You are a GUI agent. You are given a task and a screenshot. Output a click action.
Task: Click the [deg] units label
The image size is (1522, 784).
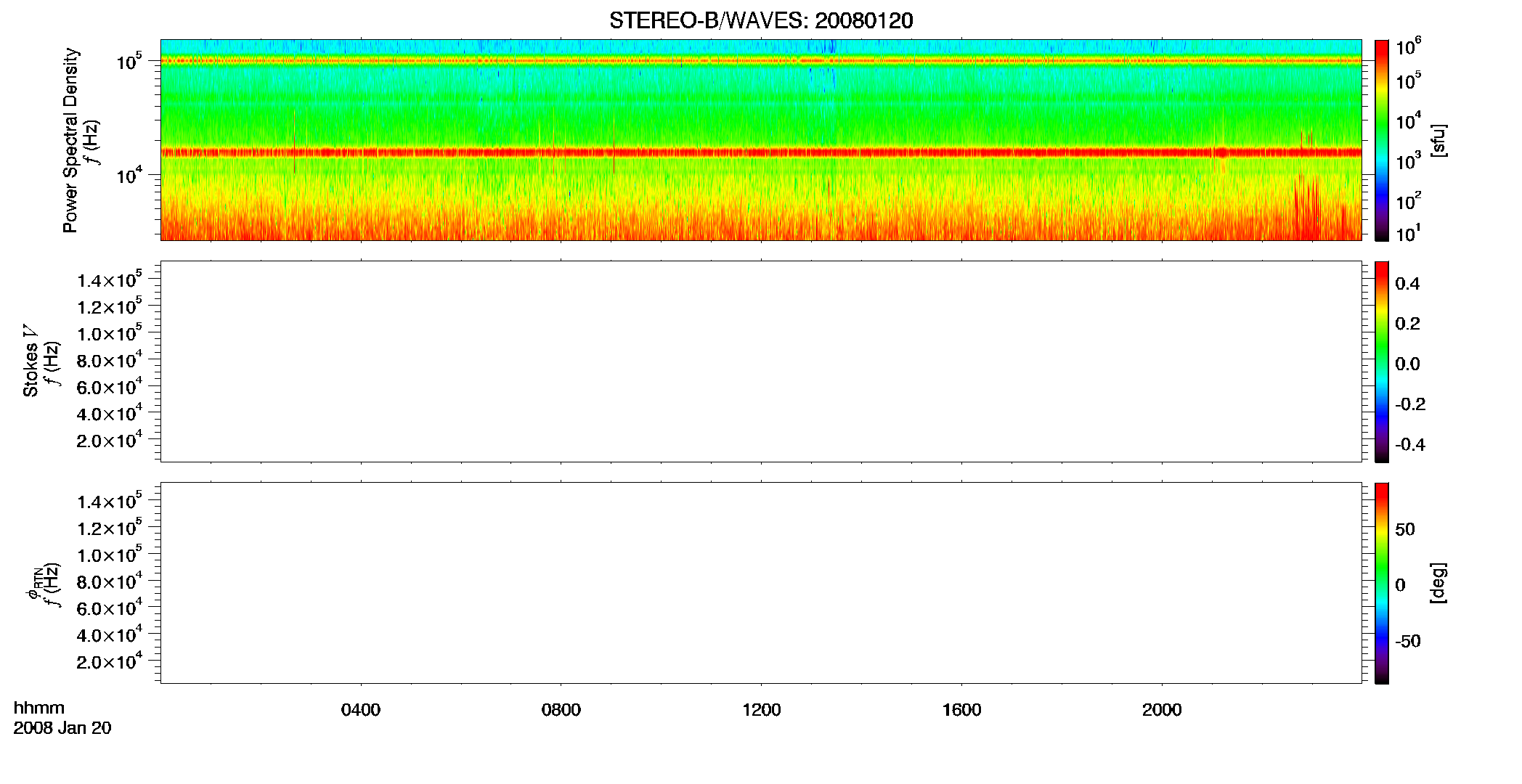pyautogui.click(x=1438, y=583)
